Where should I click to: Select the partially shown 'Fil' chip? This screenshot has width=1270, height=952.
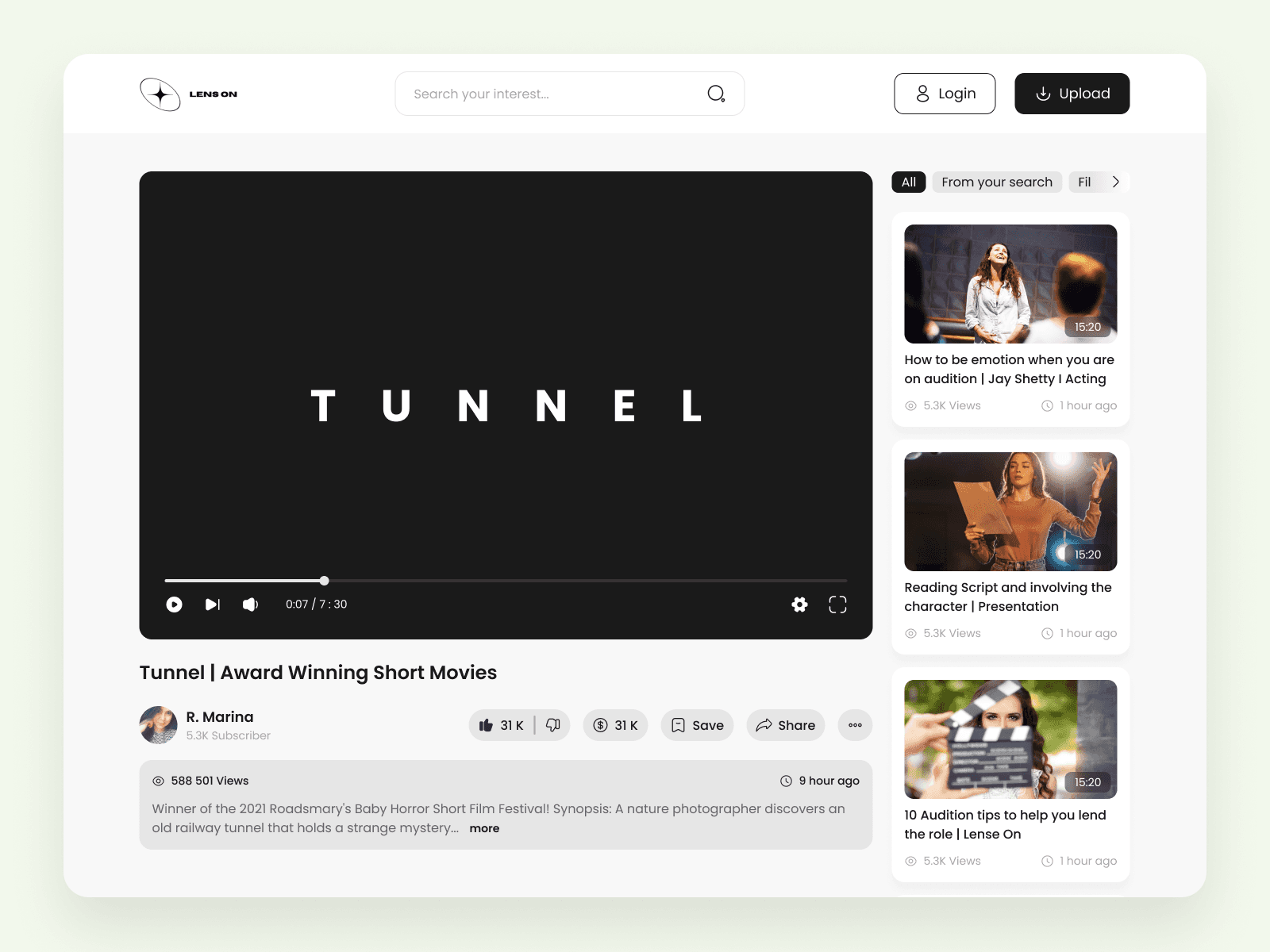(1085, 182)
